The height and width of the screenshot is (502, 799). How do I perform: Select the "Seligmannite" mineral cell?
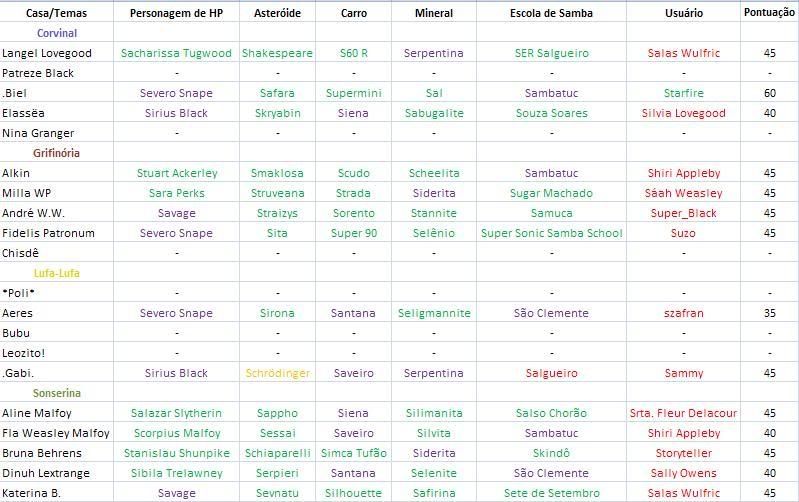pyautogui.click(x=434, y=313)
